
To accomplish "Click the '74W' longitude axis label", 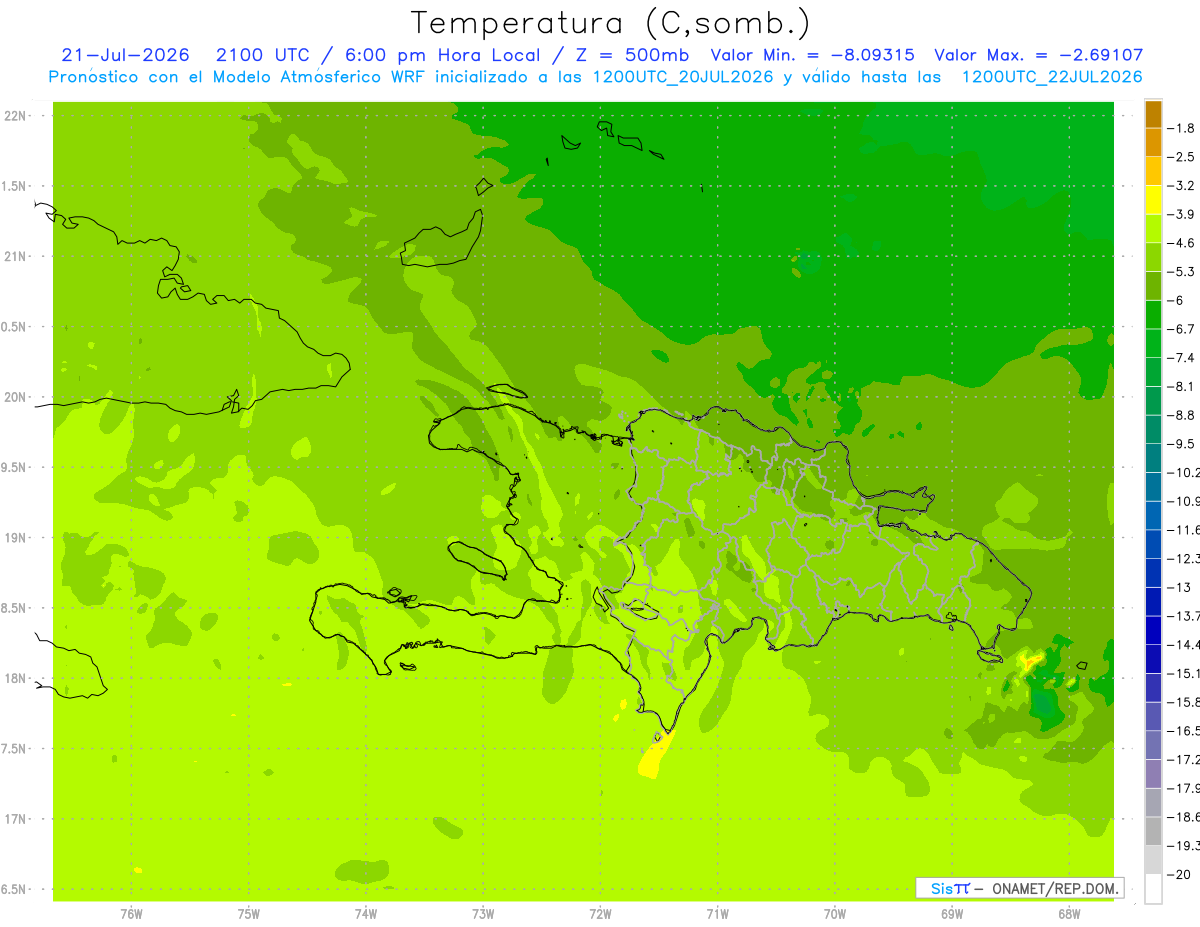I will tap(366, 913).
